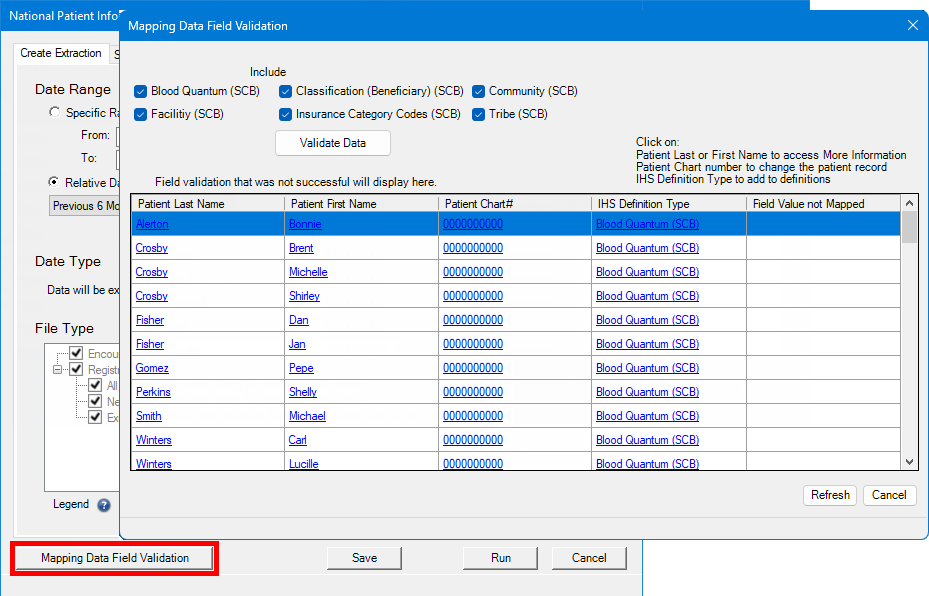Toggle Insurance Category Codes (SCB) checkbox
The image size is (929, 596).
pos(286,114)
